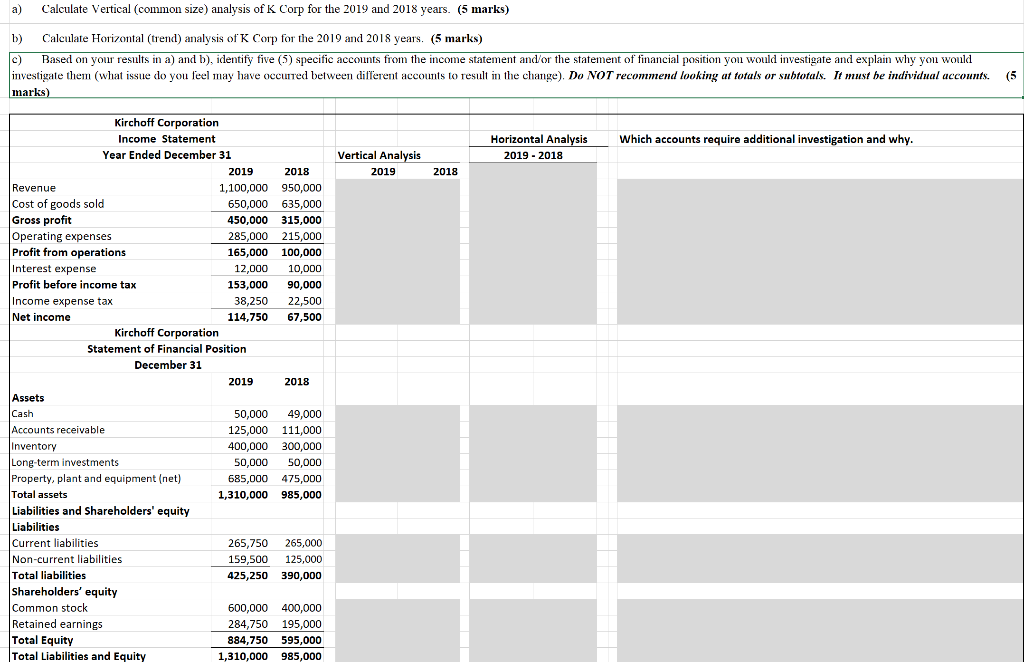Click the Statement of Financial Position header
The image size is (1024, 662).
tap(166, 349)
